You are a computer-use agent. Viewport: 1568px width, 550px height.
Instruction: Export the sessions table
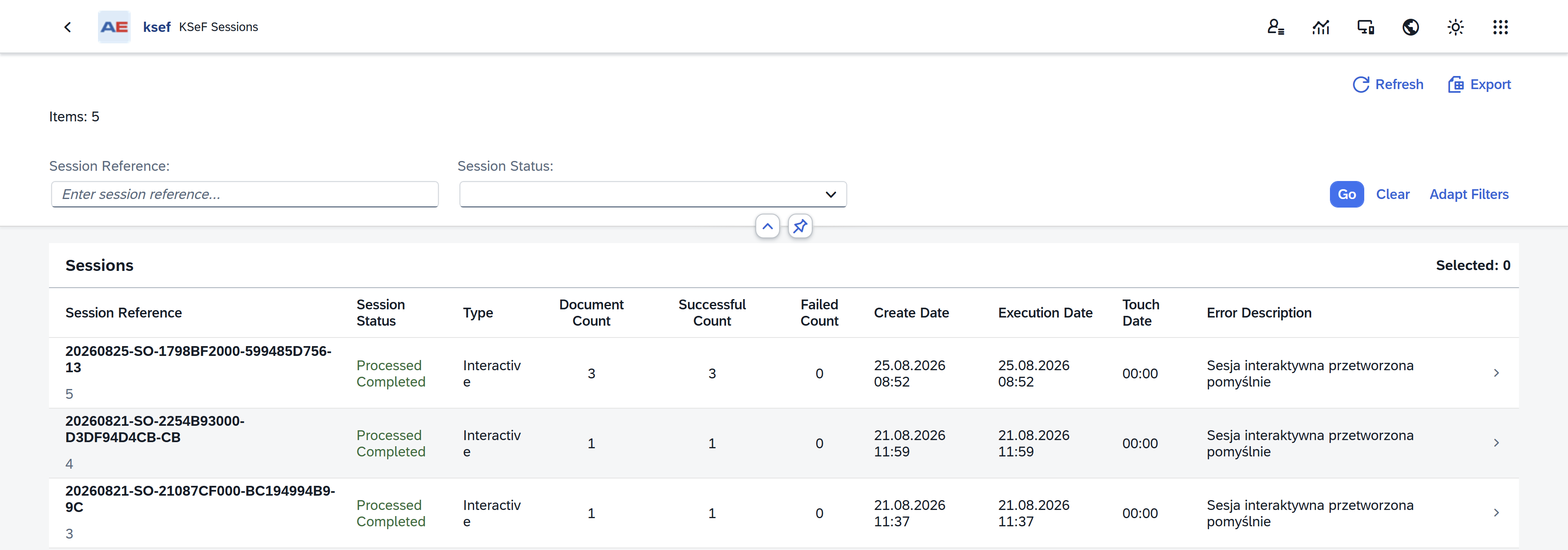pyautogui.click(x=1479, y=84)
